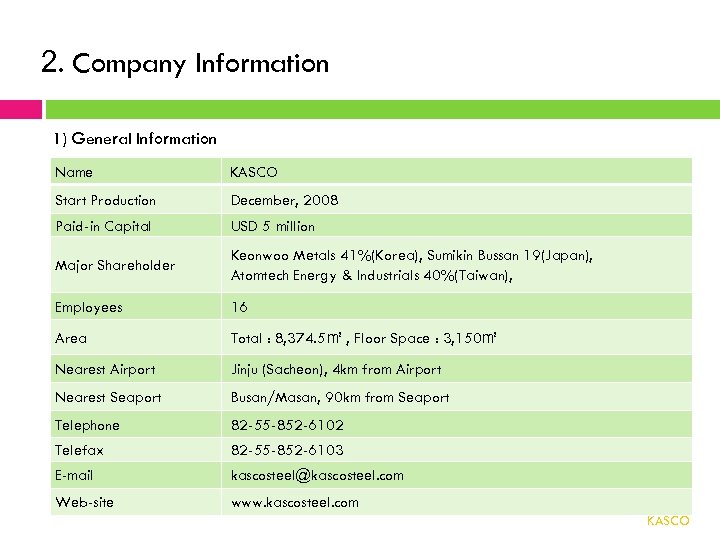Select the Major Shareholder label cell

tap(115, 265)
